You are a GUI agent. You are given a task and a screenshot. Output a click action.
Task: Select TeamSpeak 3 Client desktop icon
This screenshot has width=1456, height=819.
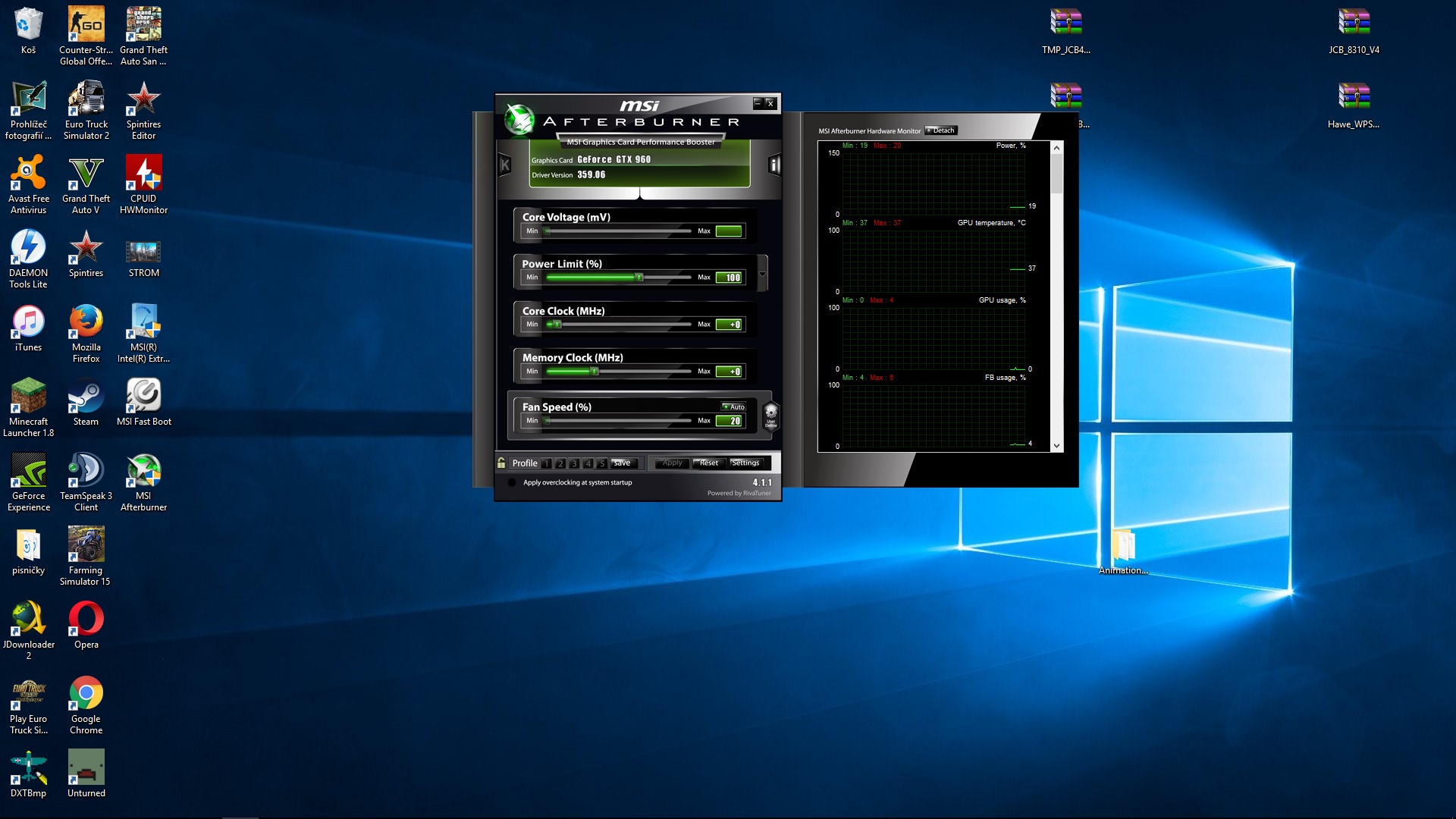click(86, 482)
